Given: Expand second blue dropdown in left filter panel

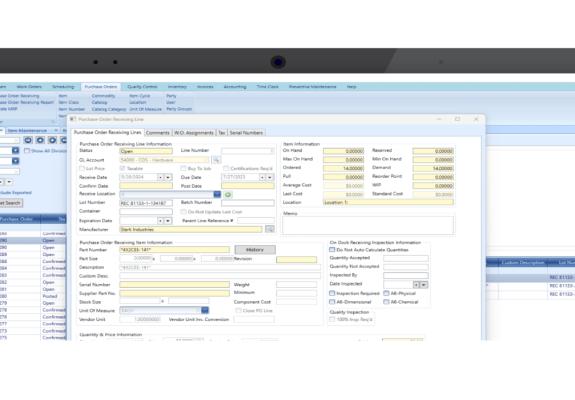Looking at the screenshot, I should pyautogui.click(x=15, y=161).
